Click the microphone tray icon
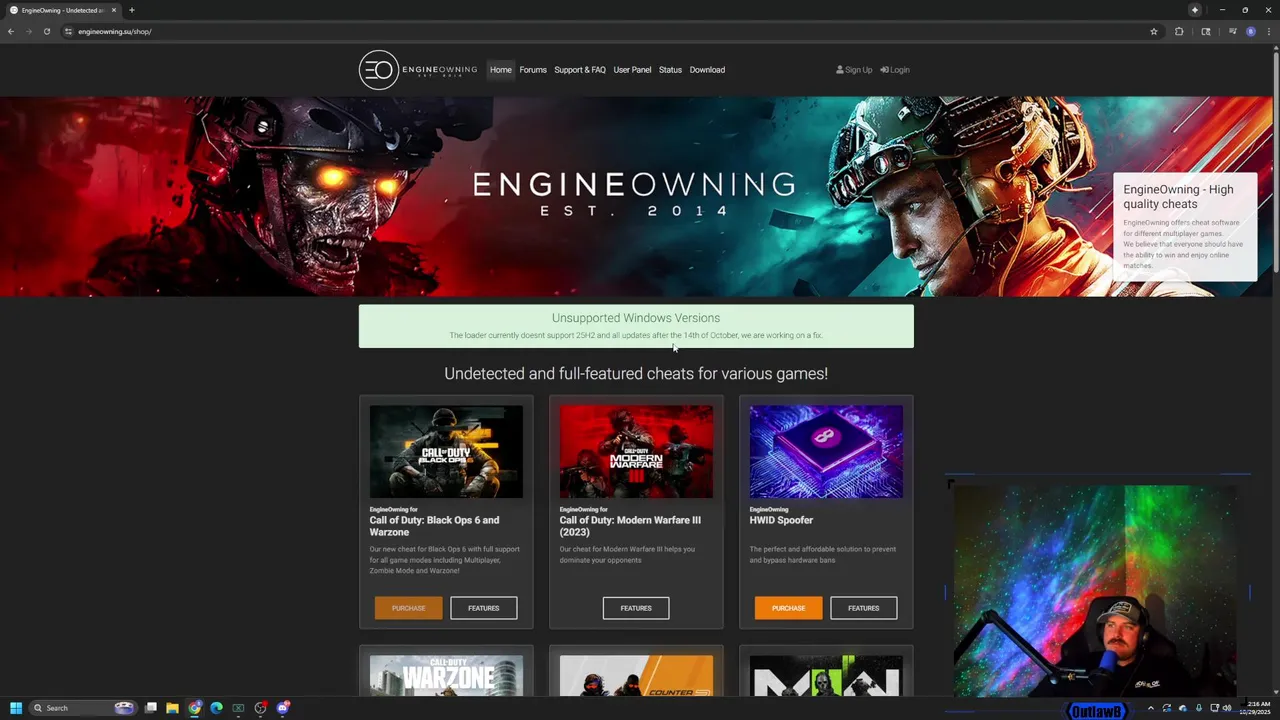The height and width of the screenshot is (720, 1280). point(1199,708)
